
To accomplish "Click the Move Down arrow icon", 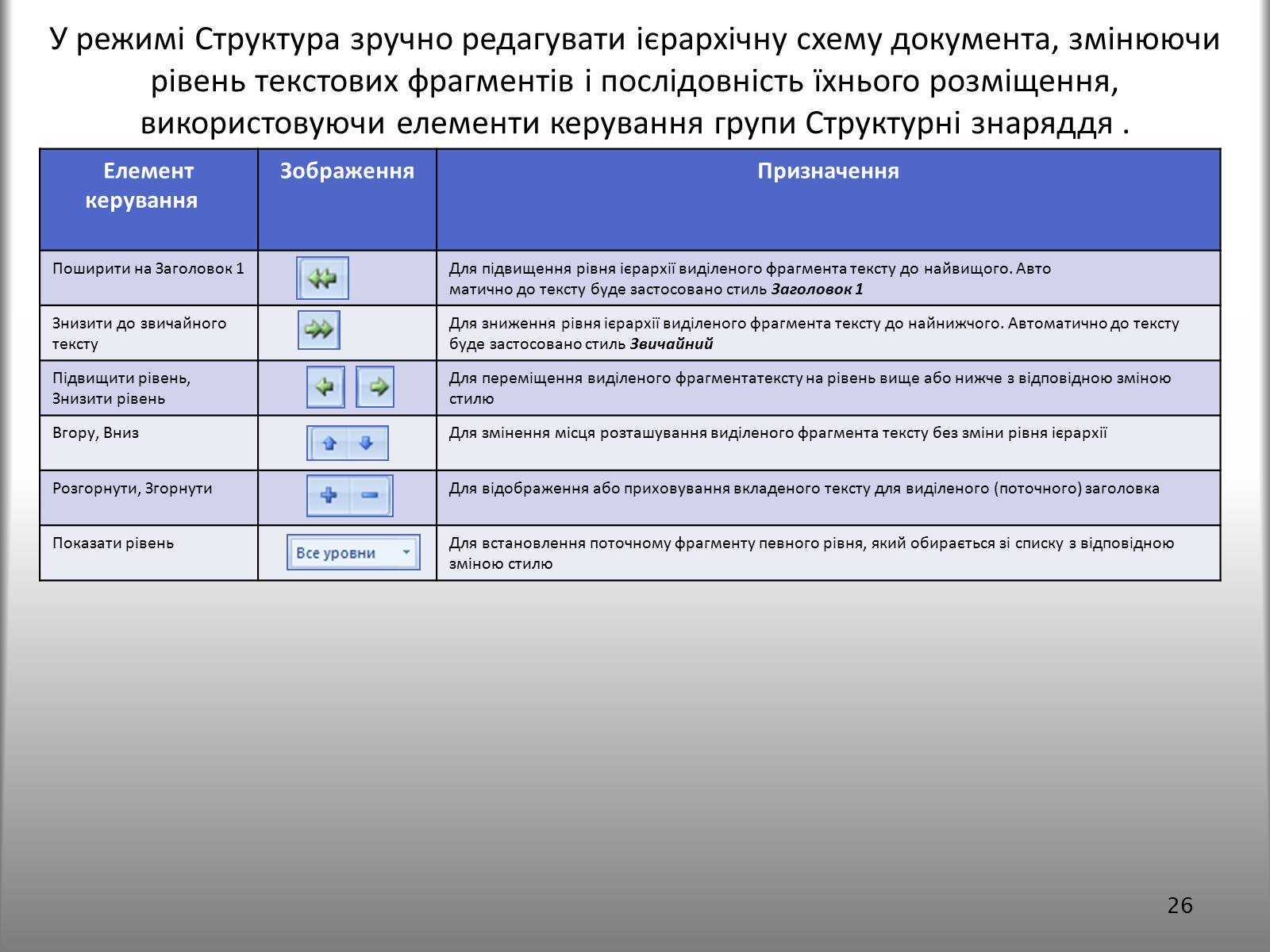I will [x=367, y=443].
